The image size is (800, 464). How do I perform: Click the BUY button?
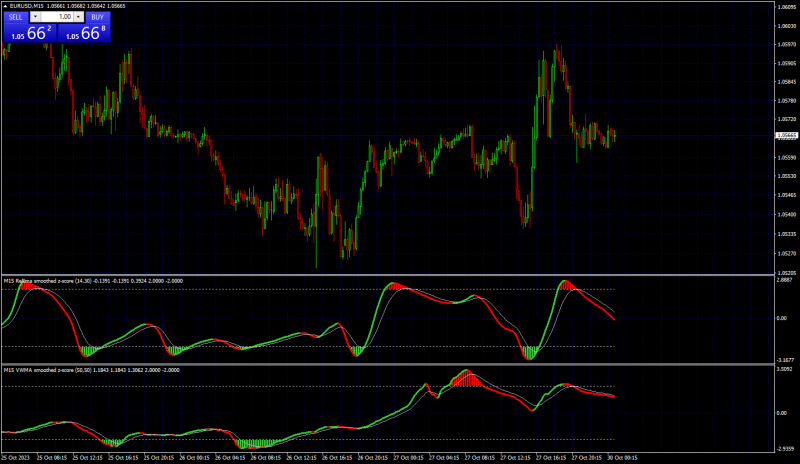click(x=97, y=17)
